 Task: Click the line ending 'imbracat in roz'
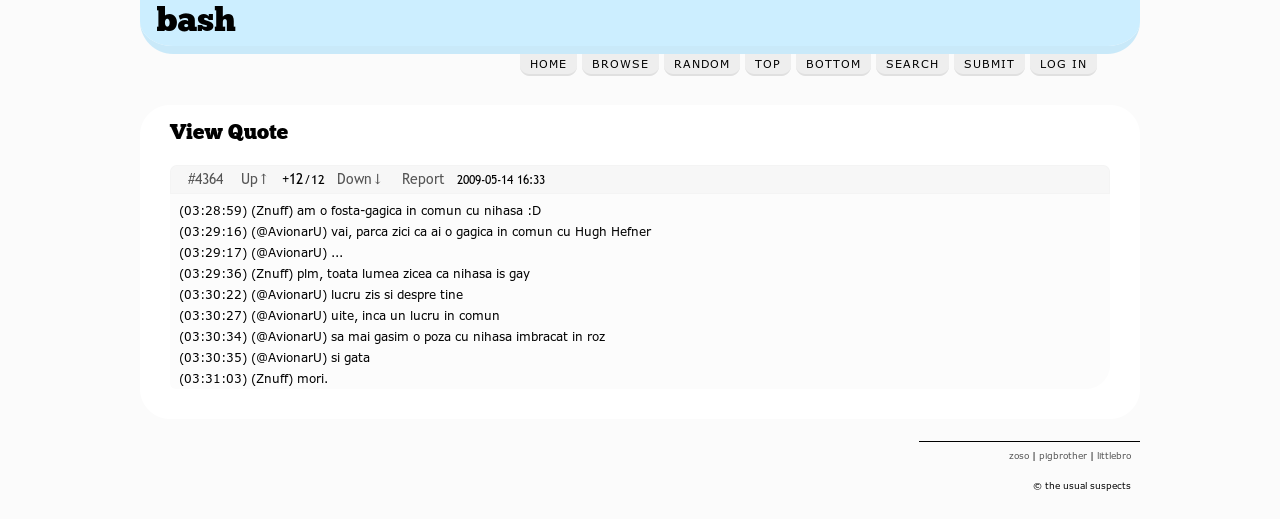pos(392,336)
